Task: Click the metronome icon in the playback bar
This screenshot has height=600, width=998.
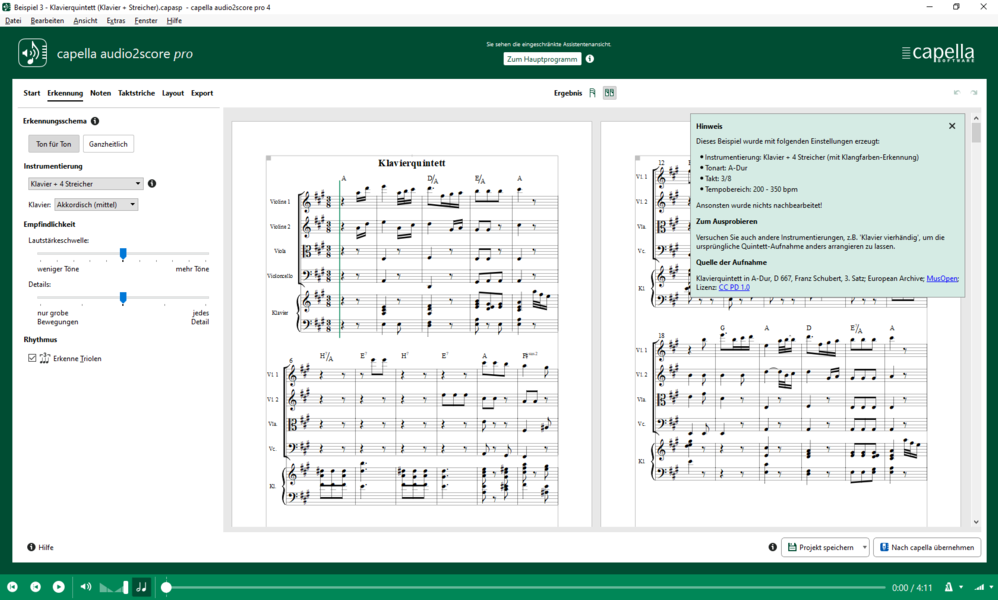Action: click(948, 587)
